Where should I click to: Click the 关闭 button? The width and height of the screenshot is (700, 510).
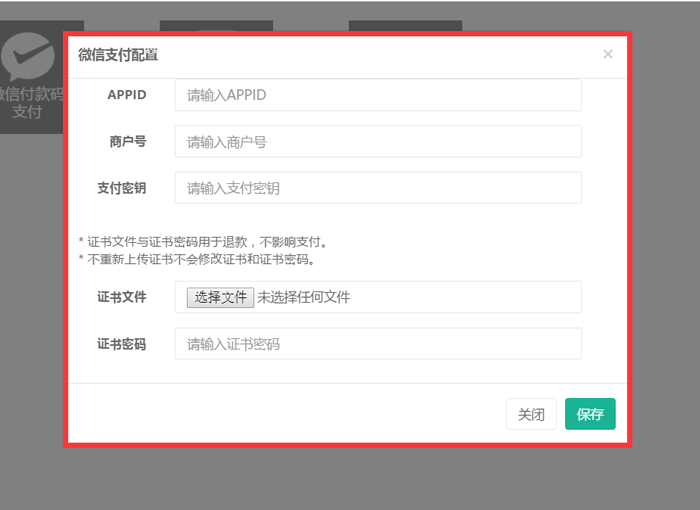[x=531, y=414]
